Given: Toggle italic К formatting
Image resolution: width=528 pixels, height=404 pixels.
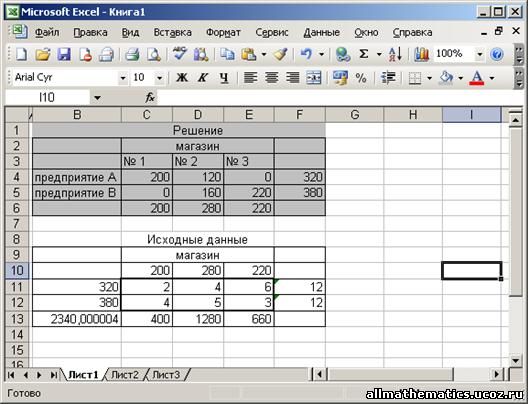Looking at the screenshot, I should click(x=203, y=78).
